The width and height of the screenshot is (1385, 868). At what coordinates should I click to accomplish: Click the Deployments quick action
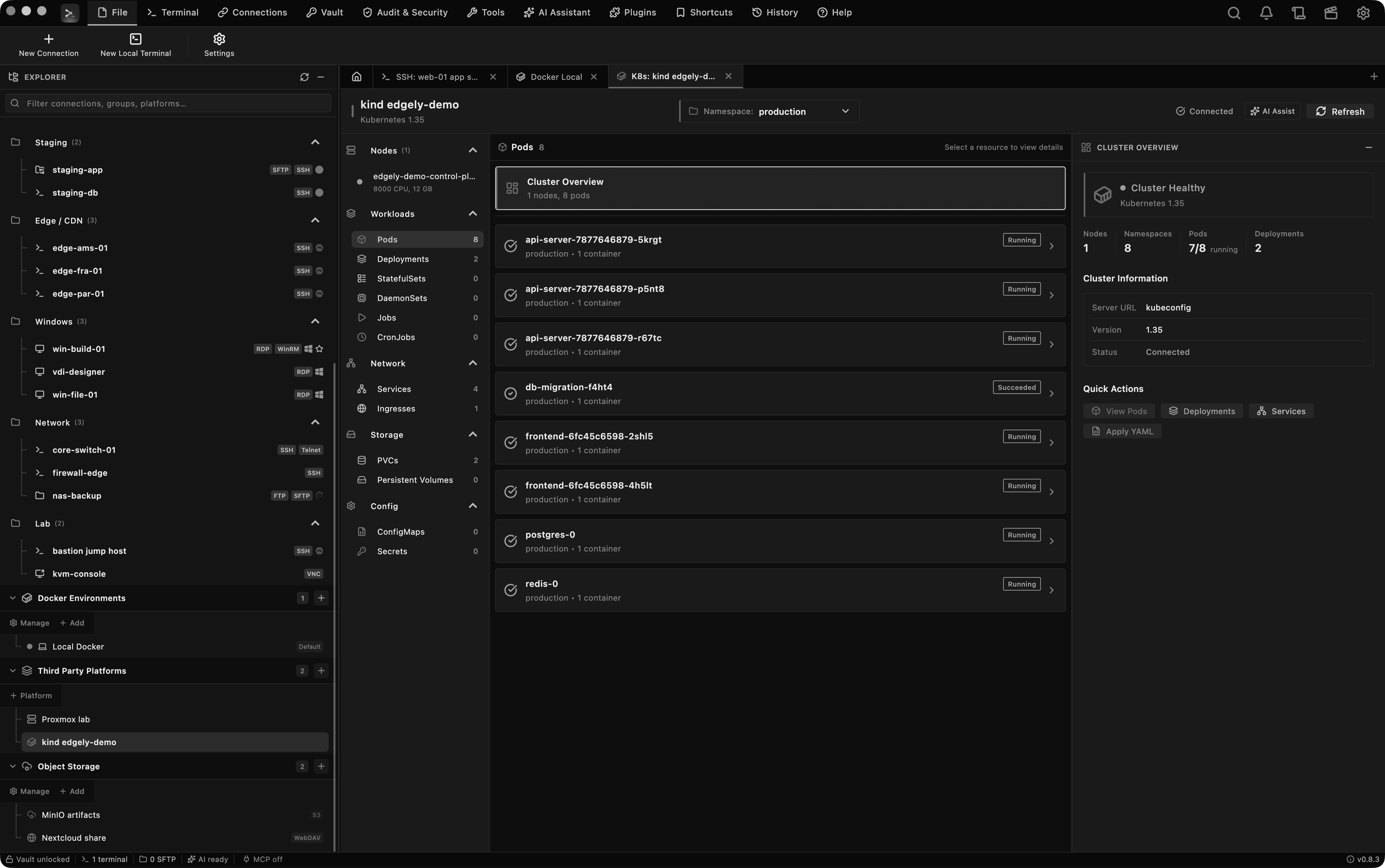[x=1201, y=411]
